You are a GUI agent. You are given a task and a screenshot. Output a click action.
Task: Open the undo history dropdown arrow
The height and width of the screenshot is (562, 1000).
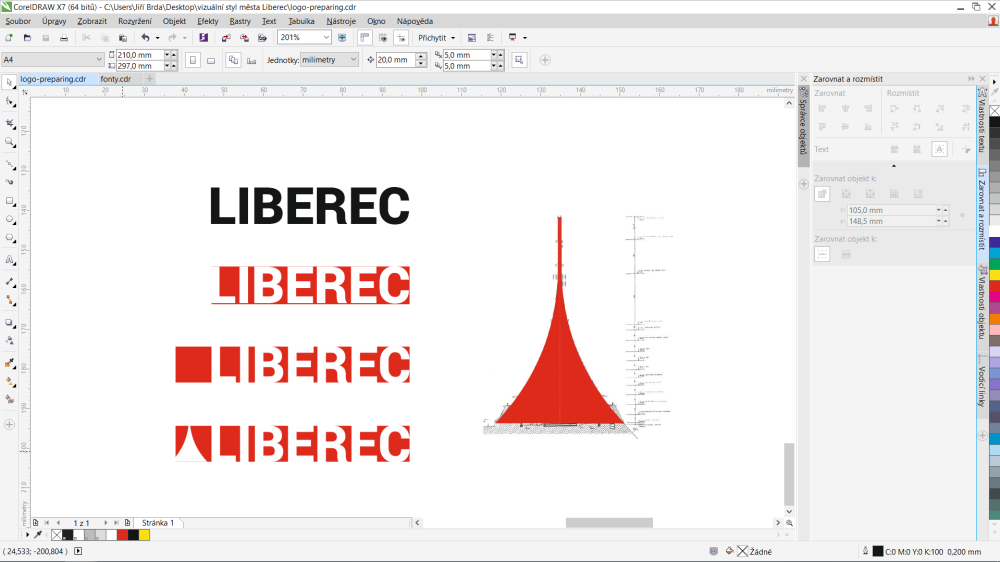158,38
